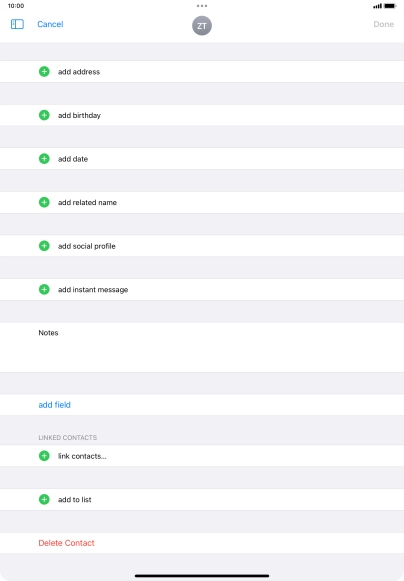Tap the green plus beside add related name
The height and width of the screenshot is (581, 404).
[x=44, y=202]
